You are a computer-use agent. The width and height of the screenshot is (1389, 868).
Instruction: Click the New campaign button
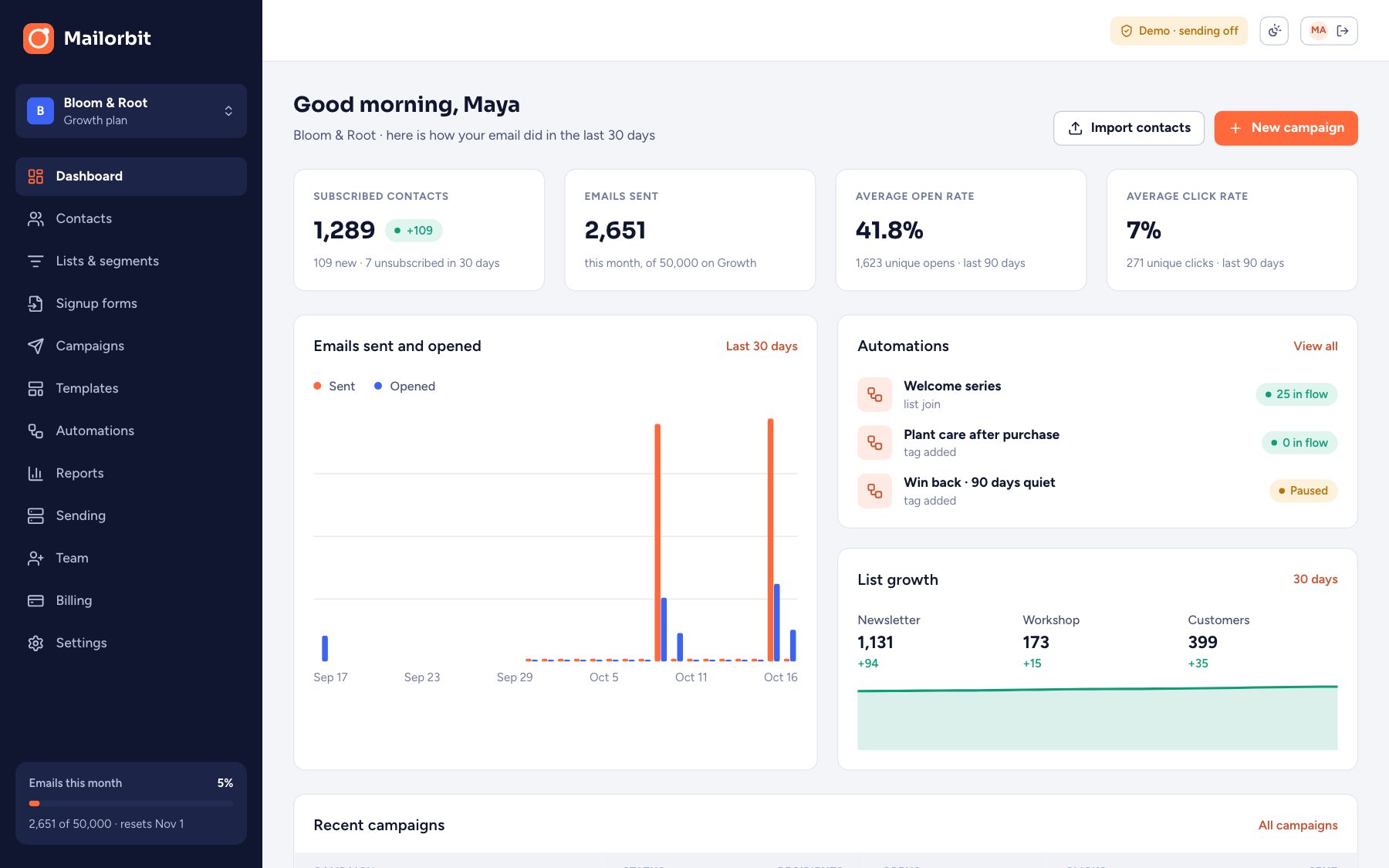point(1286,128)
